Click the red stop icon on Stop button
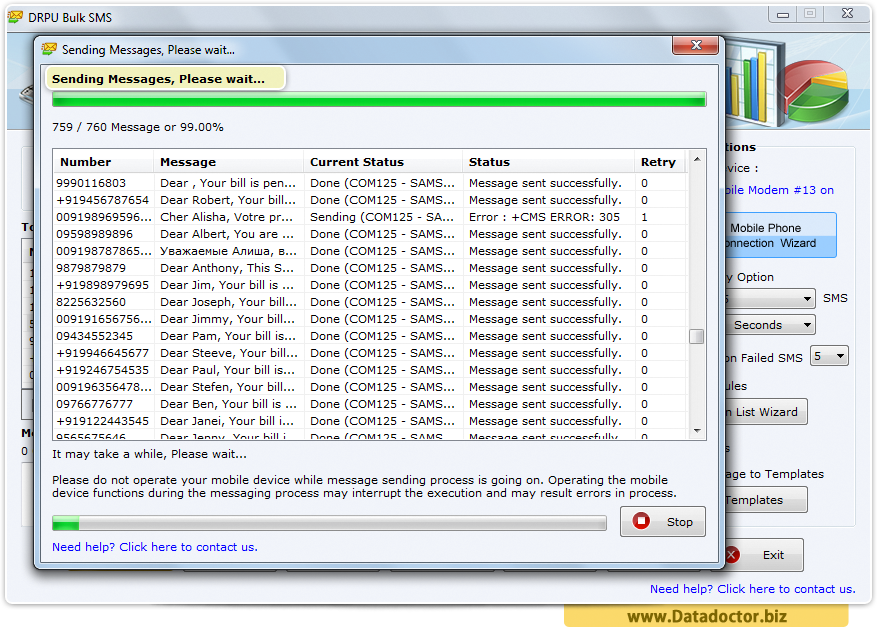 pyautogui.click(x=641, y=521)
